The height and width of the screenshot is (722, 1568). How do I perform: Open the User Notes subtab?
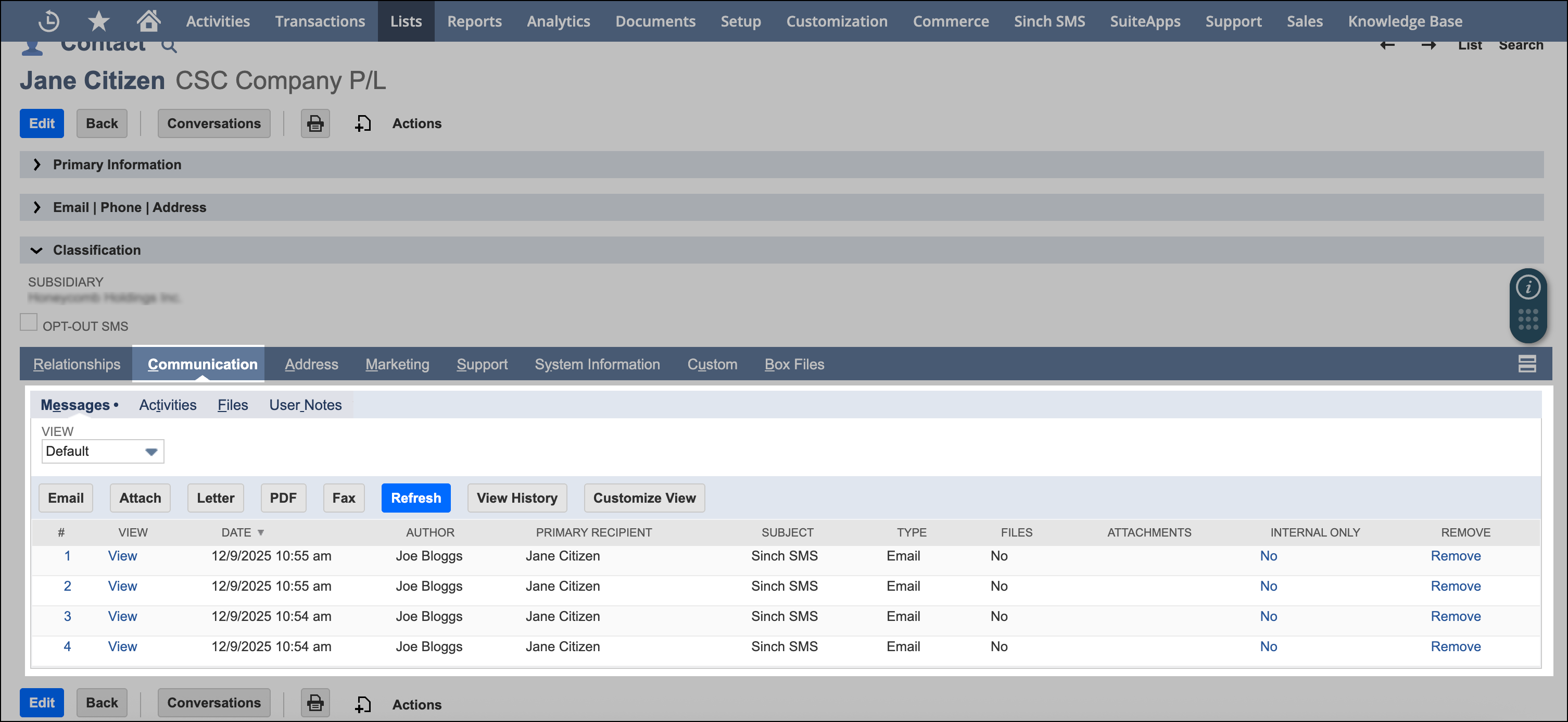click(x=305, y=405)
